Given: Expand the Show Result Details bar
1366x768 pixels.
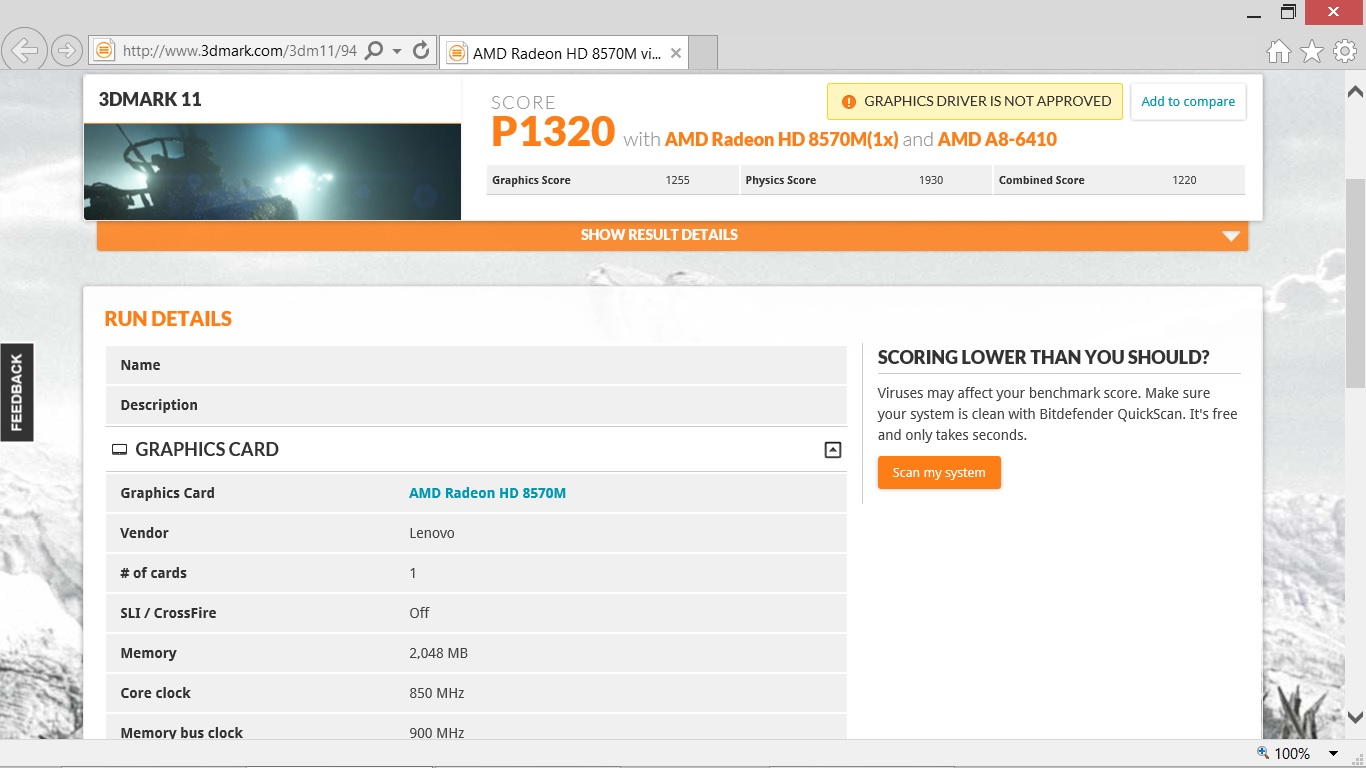Looking at the screenshot, I should pos(672,235).
